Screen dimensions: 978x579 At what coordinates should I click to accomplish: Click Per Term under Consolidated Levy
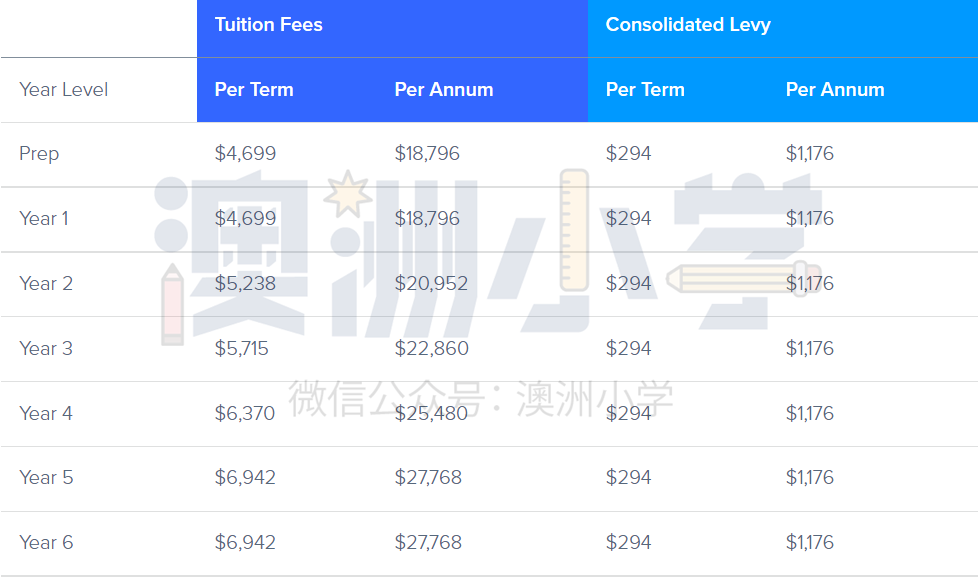pyautogui.click(x=645, y=90)
